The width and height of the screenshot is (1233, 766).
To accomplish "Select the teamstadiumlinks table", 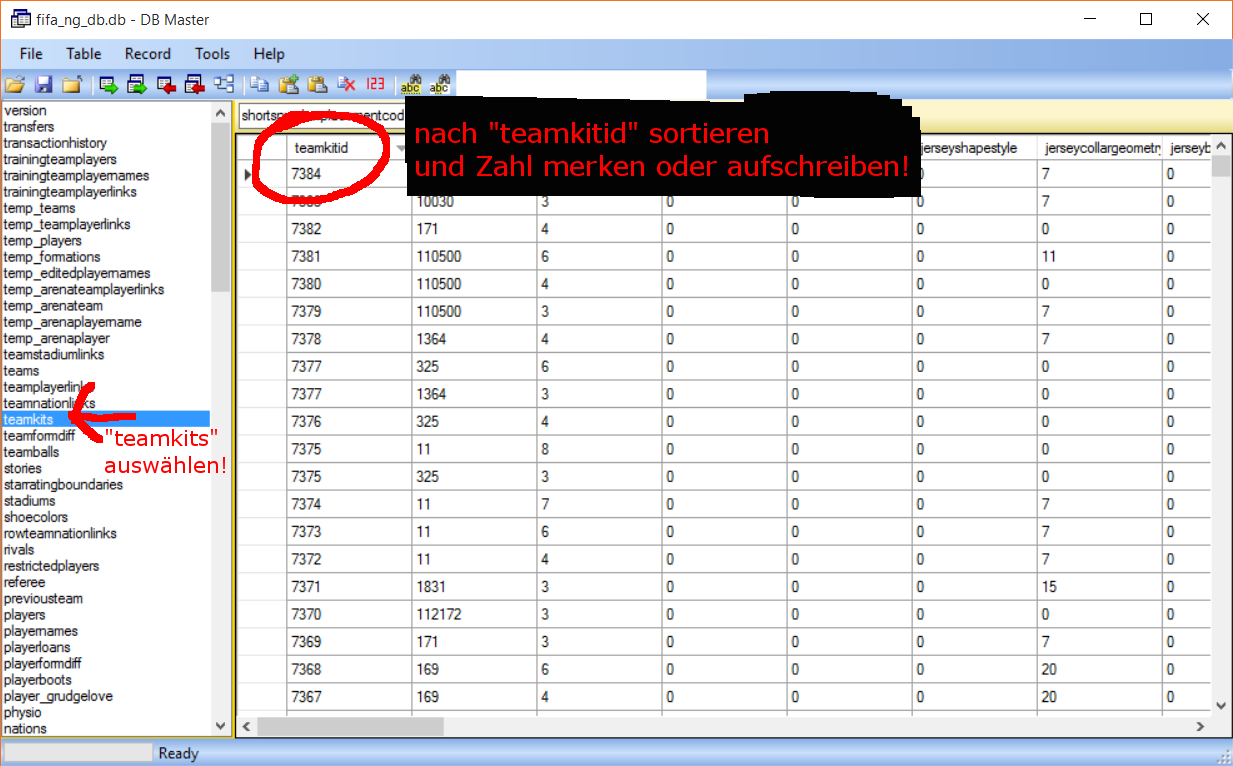I will 54,354.
